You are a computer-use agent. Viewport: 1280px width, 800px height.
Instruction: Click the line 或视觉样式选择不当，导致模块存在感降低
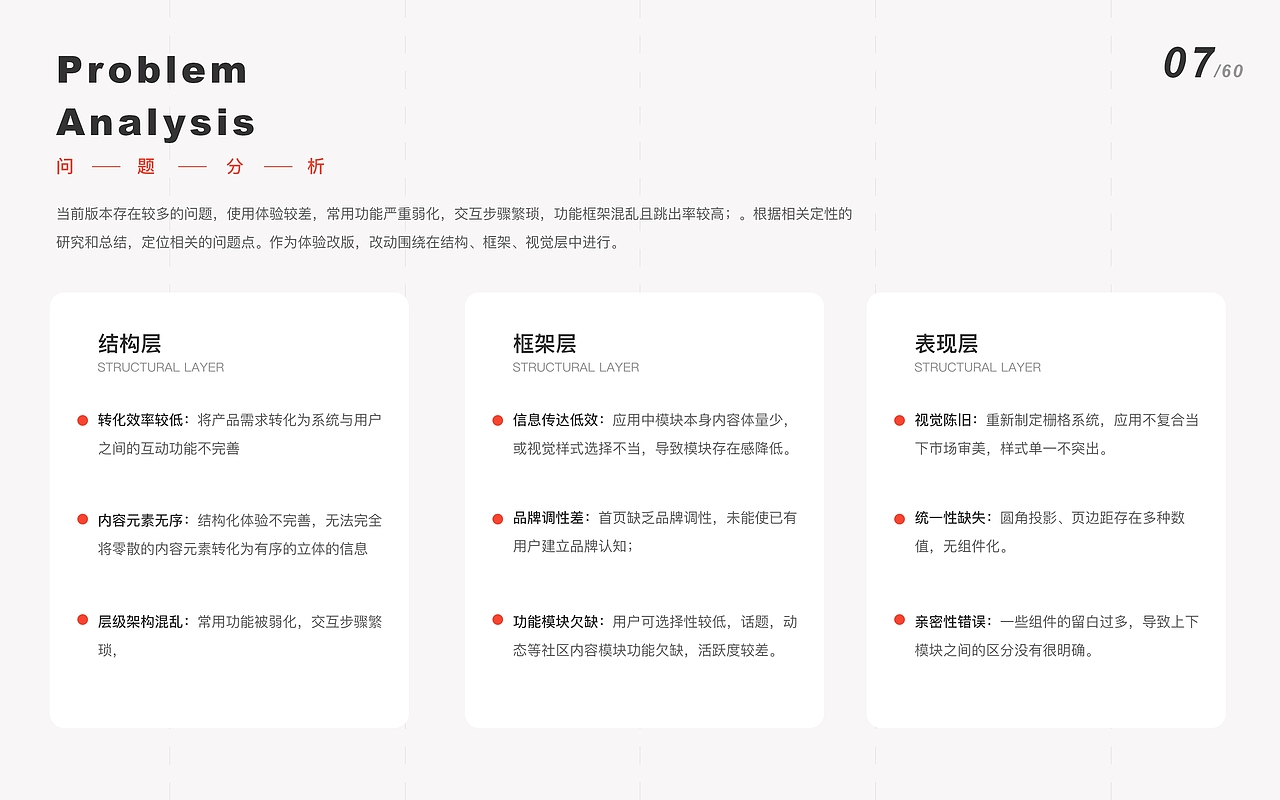[x=654, y=449]
